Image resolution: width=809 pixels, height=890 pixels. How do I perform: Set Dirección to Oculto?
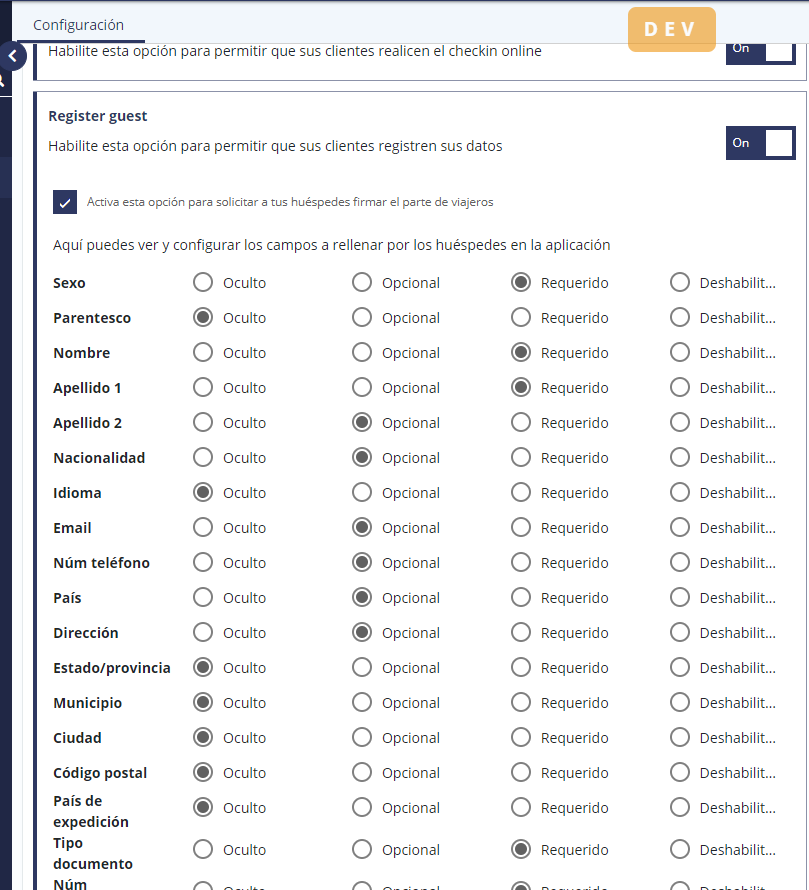click(x=203, y=633)
